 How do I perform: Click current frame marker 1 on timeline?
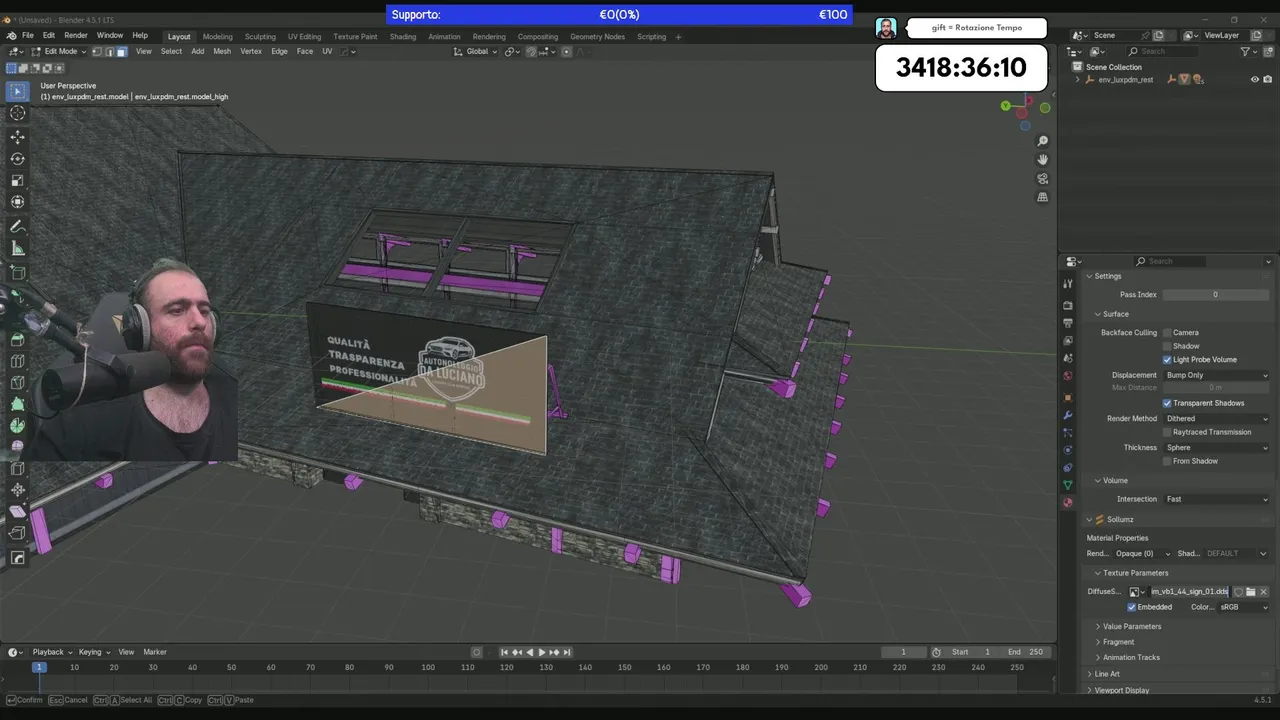39,667
